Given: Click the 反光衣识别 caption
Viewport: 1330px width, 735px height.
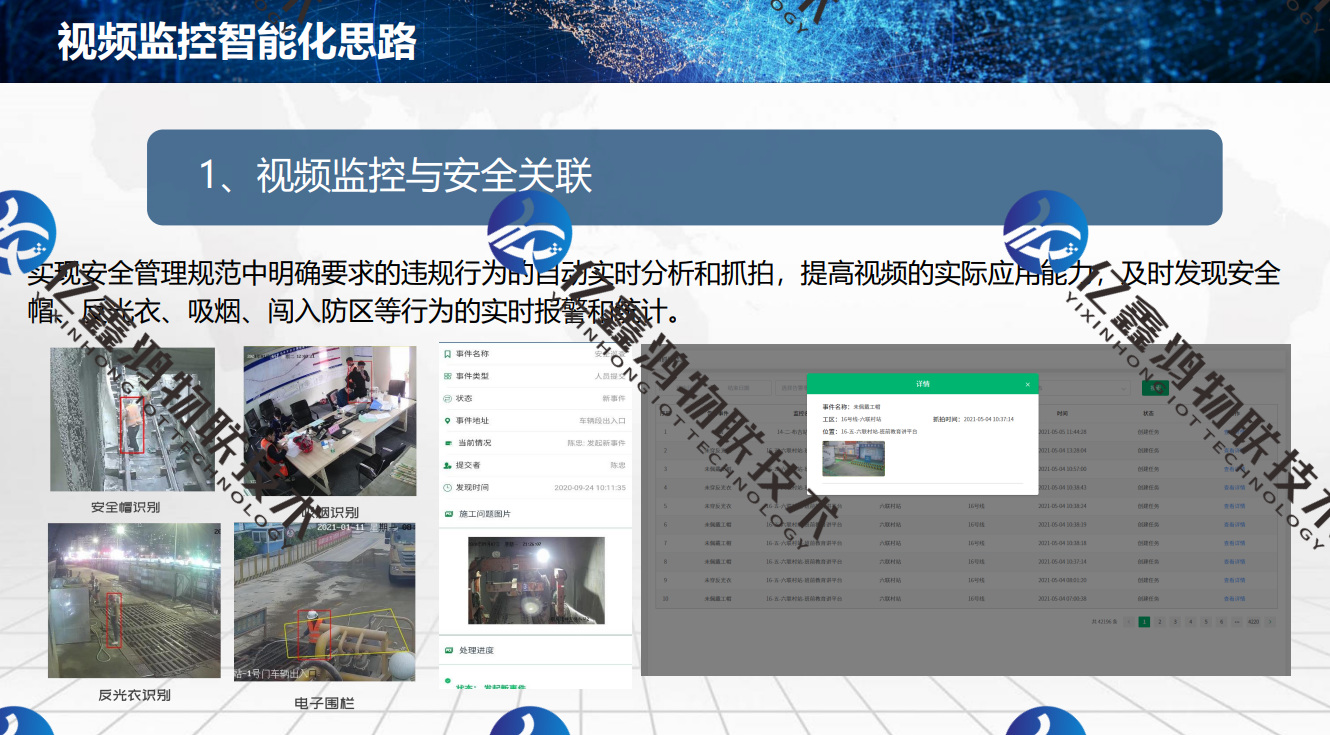Looking at the screenshot, I should (x=134, y=695).
